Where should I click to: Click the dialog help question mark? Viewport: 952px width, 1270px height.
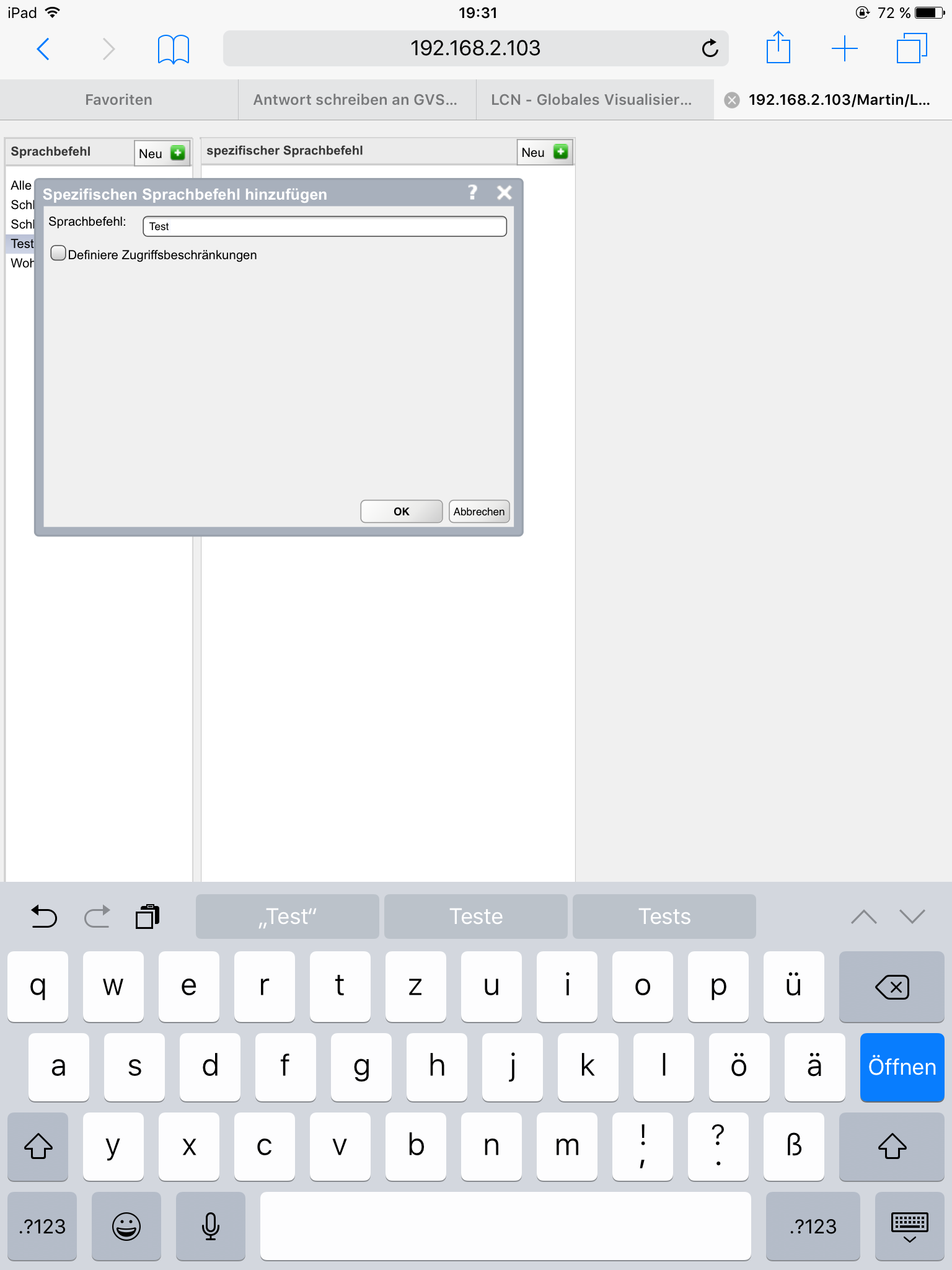(x=472, y=193)
